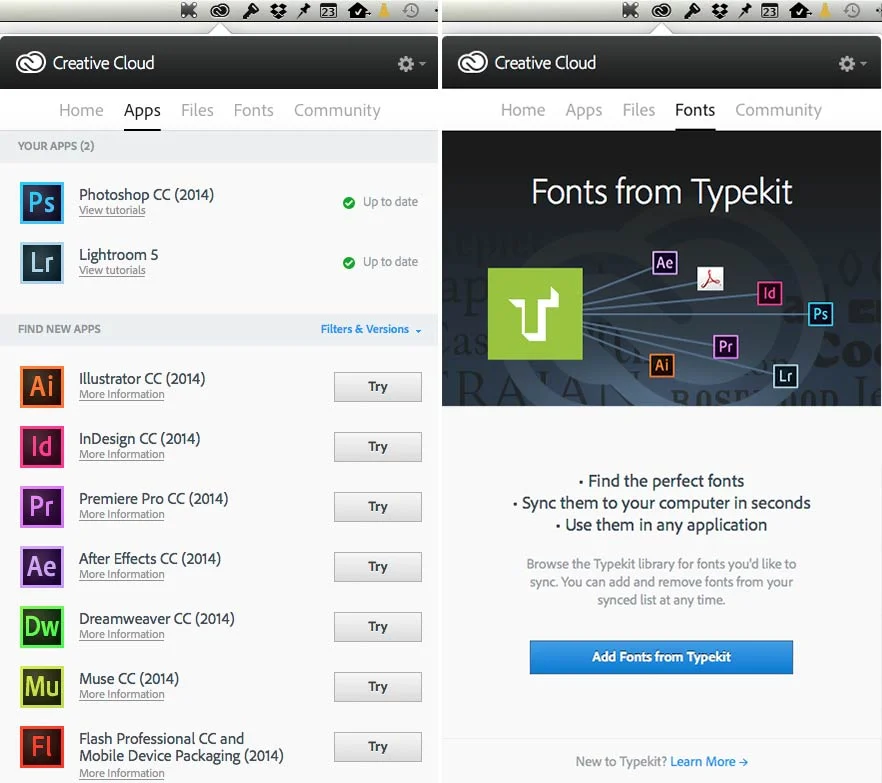
Task: Click the Ps icon in the Typekit banner
Action: (820, 314)
